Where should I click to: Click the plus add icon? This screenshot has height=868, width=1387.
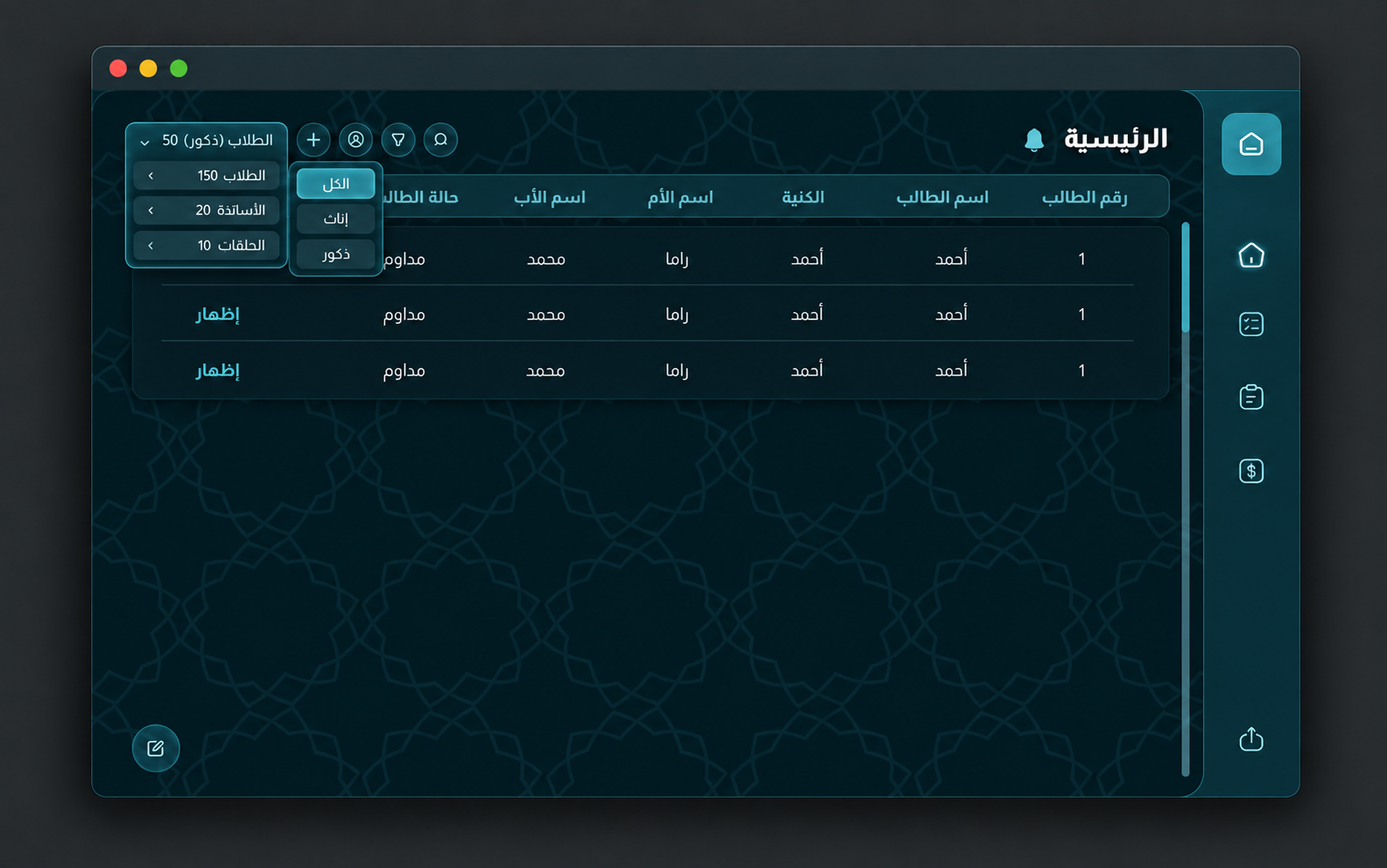(x=313, y=140)
